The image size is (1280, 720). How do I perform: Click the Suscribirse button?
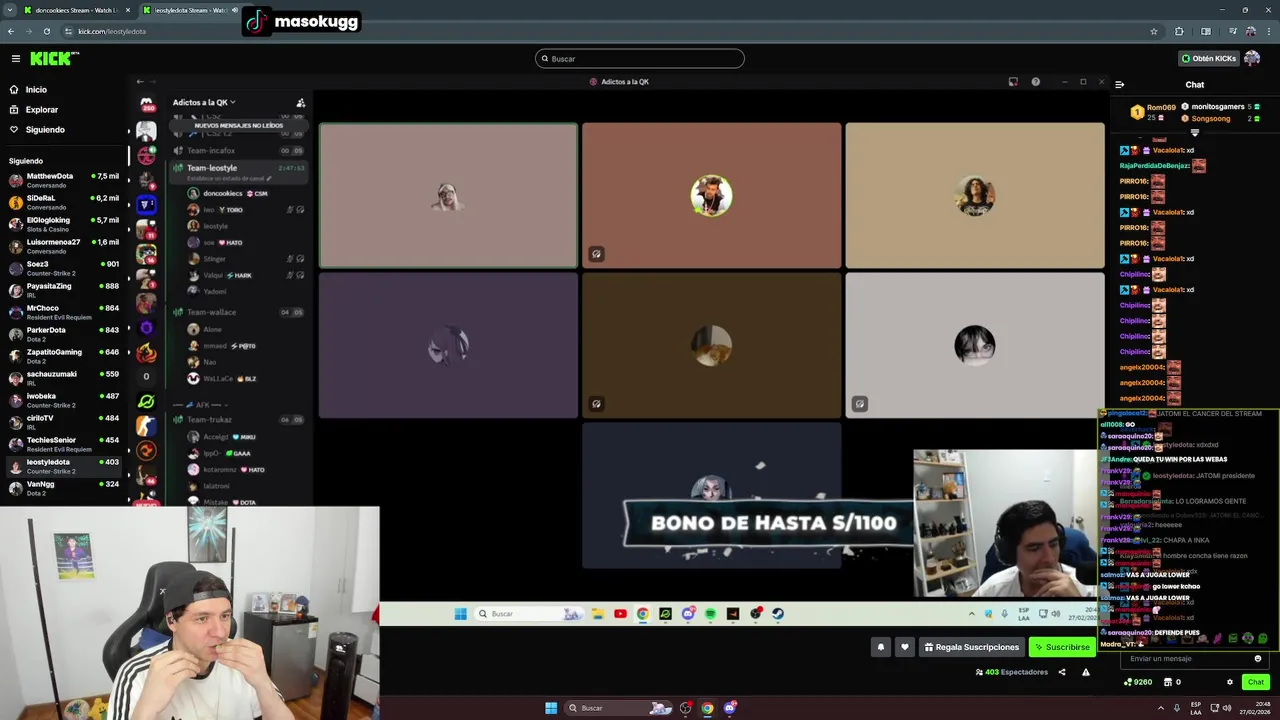(1062, 647)
